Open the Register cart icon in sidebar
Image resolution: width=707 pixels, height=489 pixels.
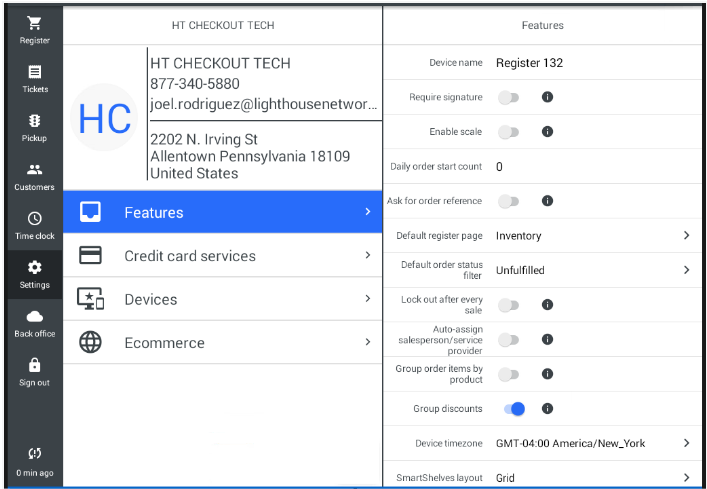click(x=34, y=24)
